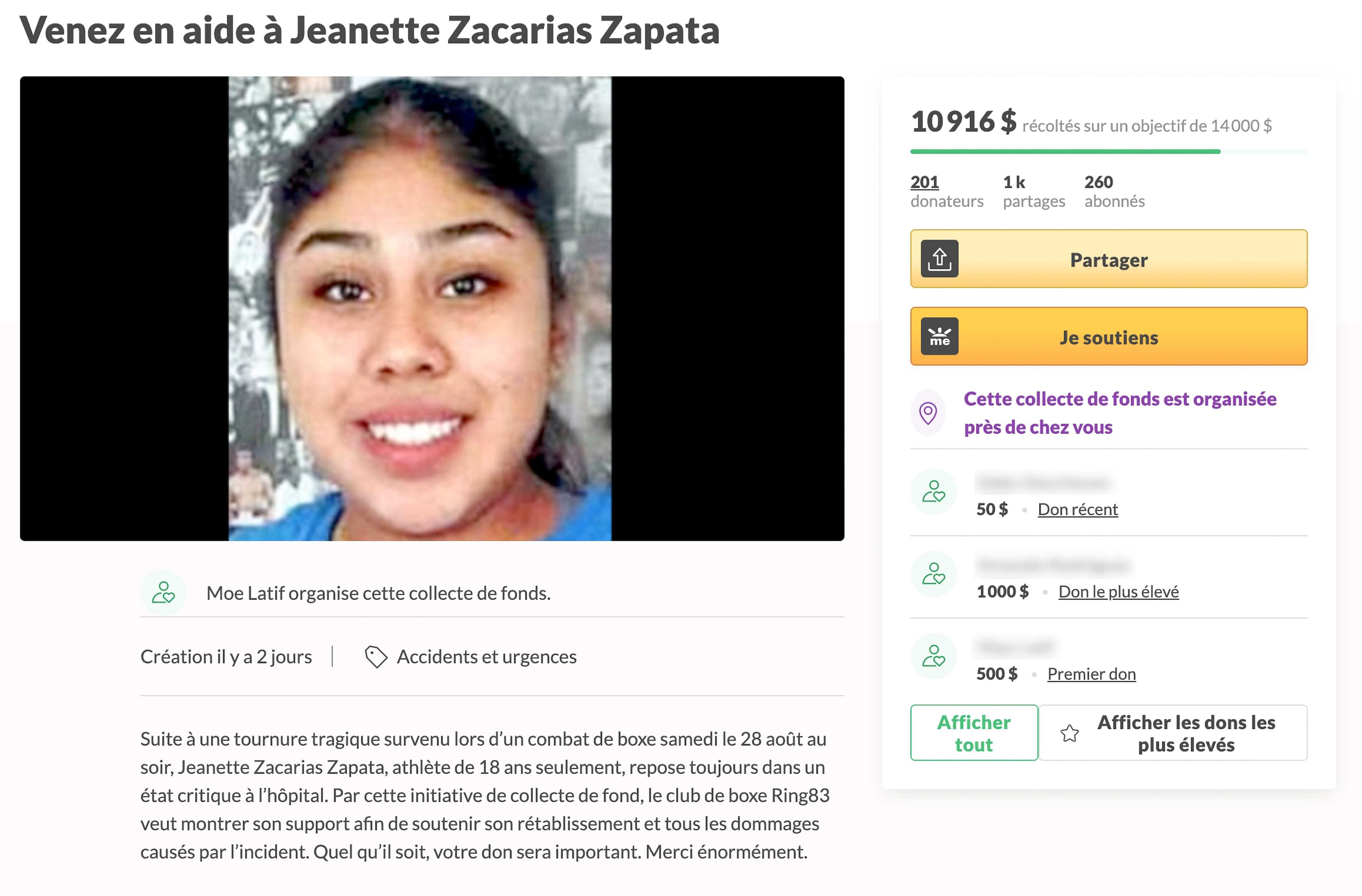Click the purple location pin icon
1362x896 pixels.
[928, 412]
